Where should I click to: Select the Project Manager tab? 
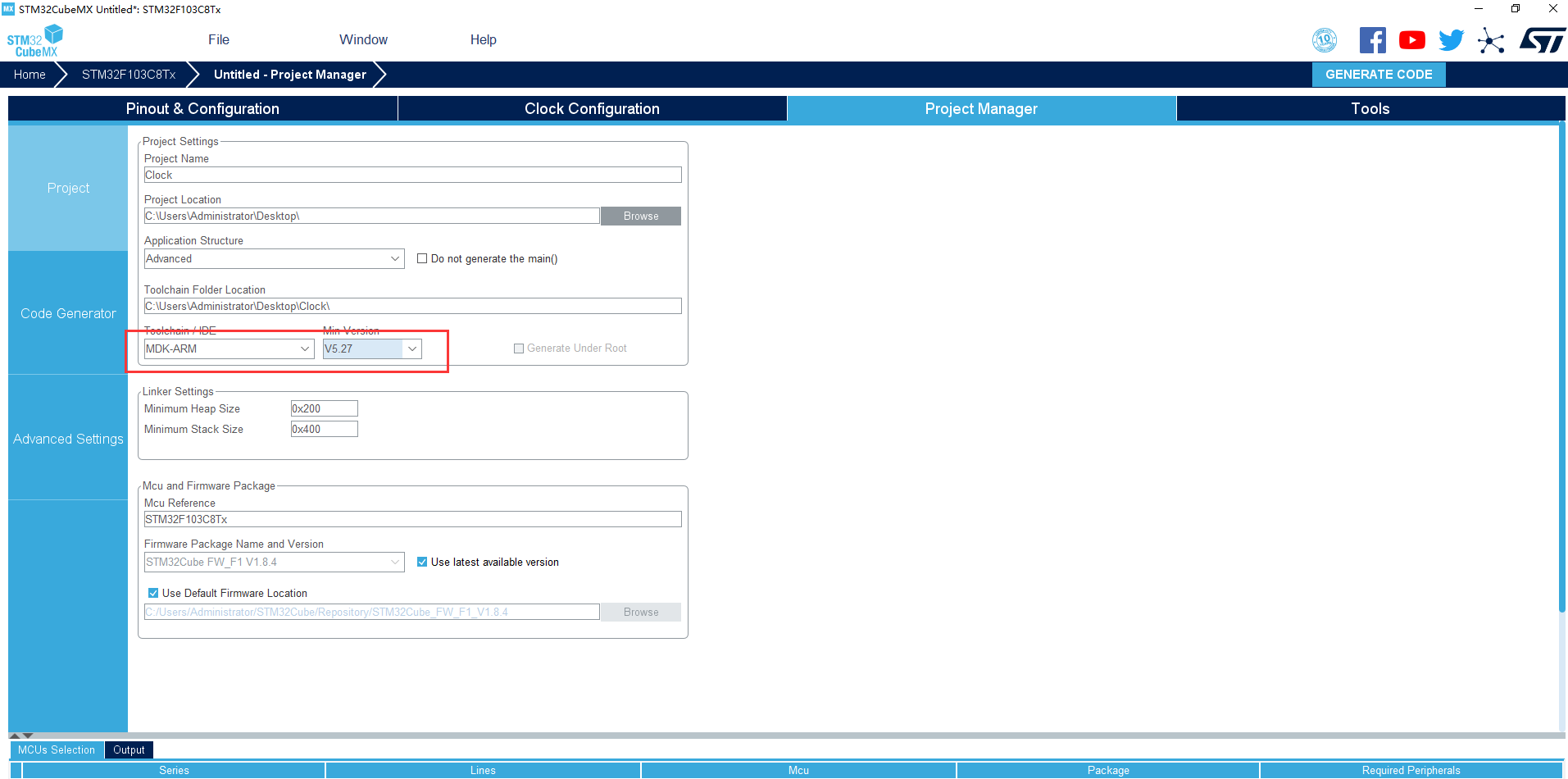click(x=981, y=109)
